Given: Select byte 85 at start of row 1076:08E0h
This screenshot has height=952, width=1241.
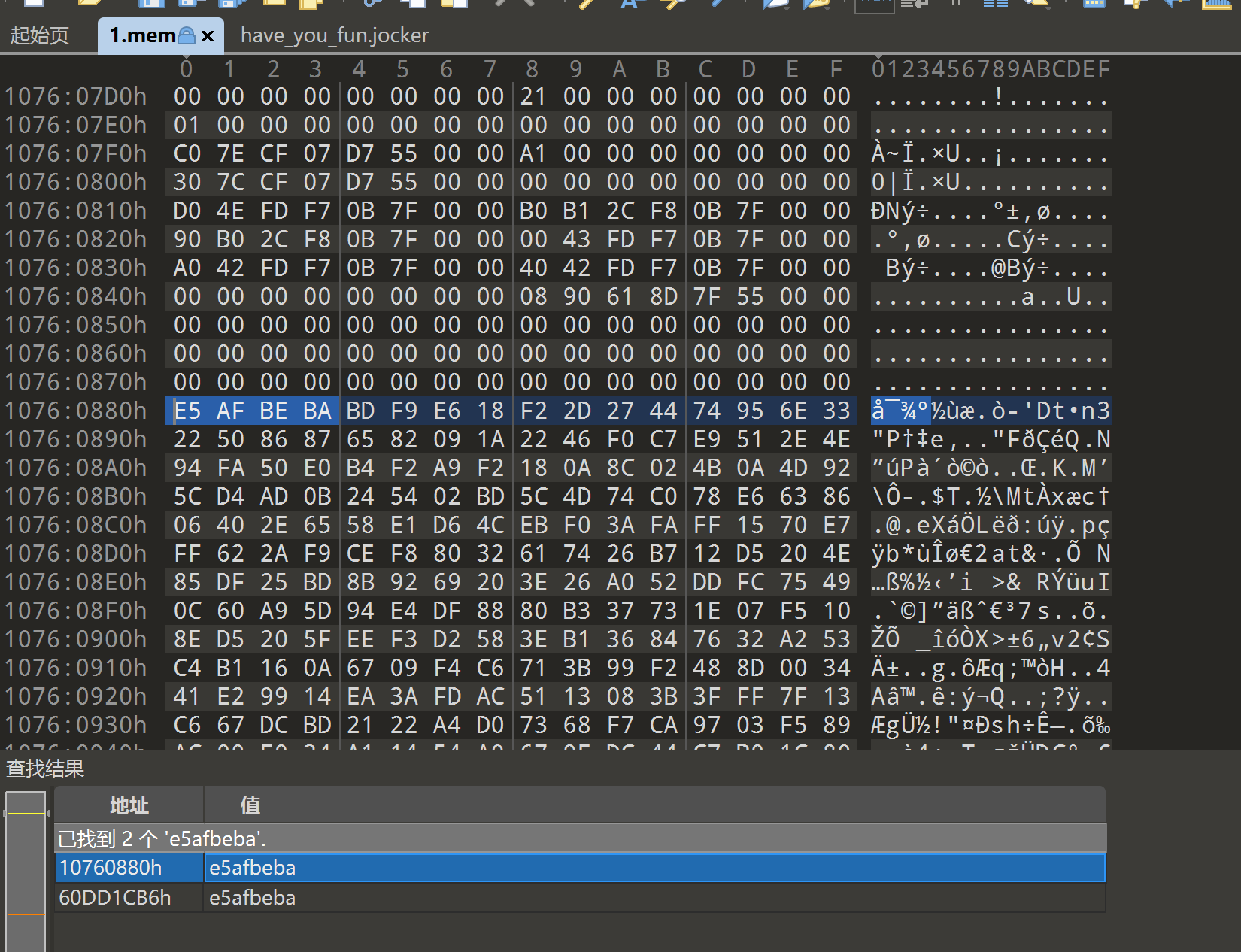Looking at the screenshot, I should [187, 582].
